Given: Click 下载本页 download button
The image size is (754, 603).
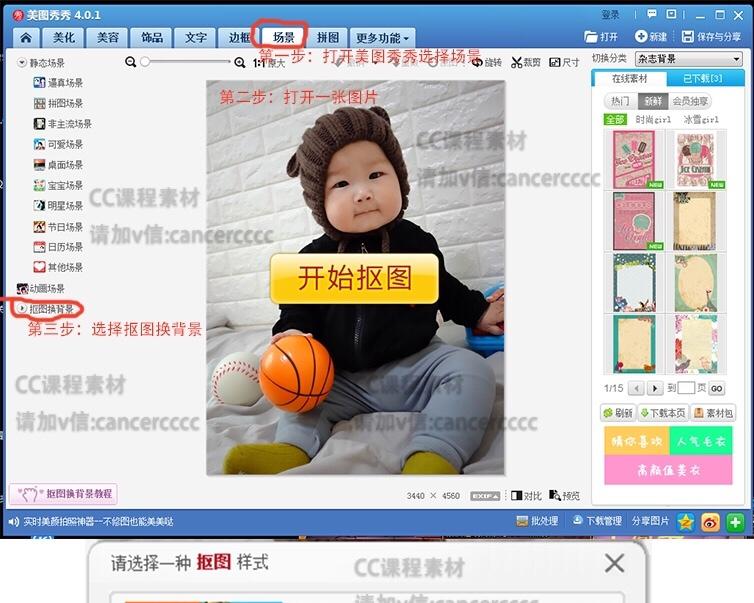Looking at the screenshot, I should tap(663, 413).
